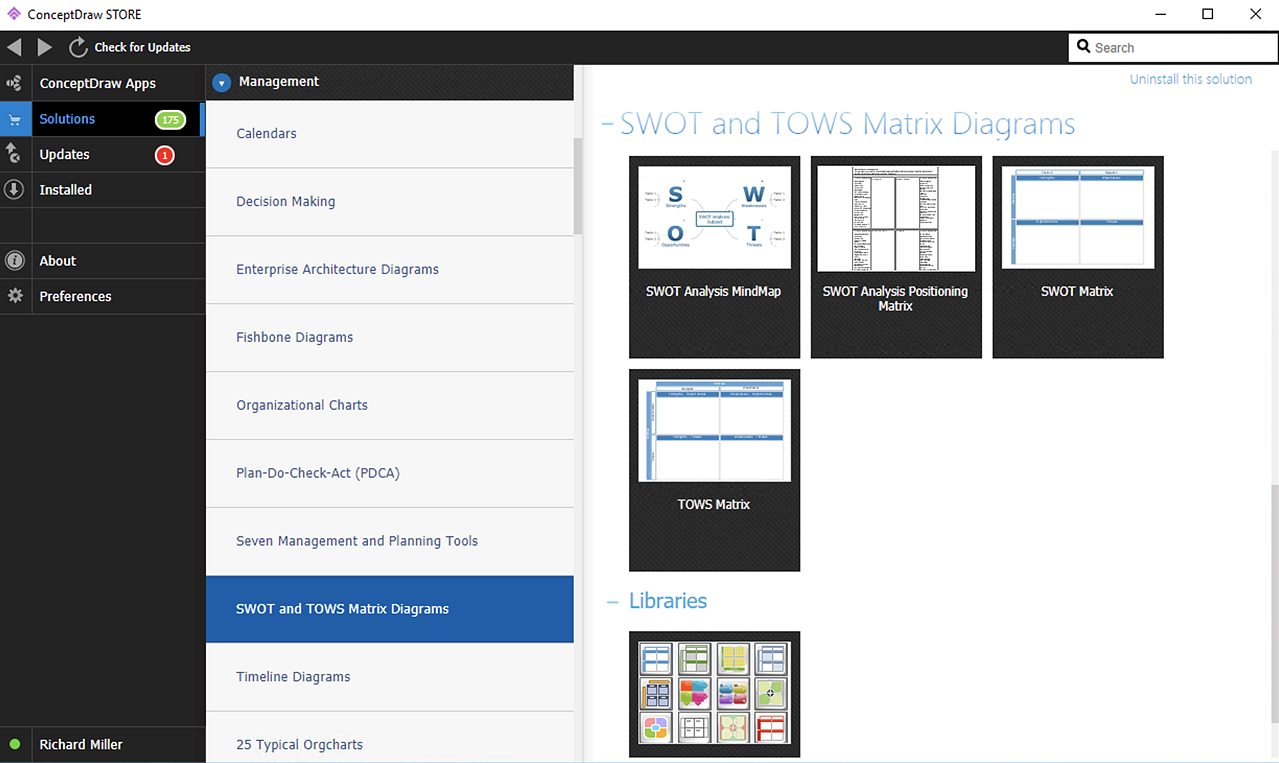Screen dimensions: 1279x763
Task: Click the ConceptDraw STORE logo icon
Action: [x=13, y=14]
